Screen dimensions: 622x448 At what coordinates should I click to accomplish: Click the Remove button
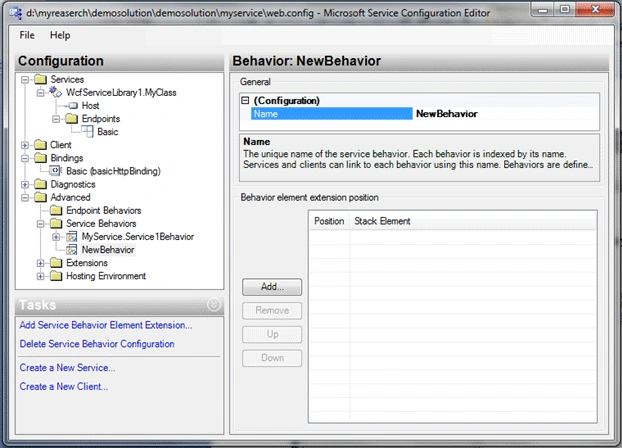pyautogui.click(x=272, y=311)
